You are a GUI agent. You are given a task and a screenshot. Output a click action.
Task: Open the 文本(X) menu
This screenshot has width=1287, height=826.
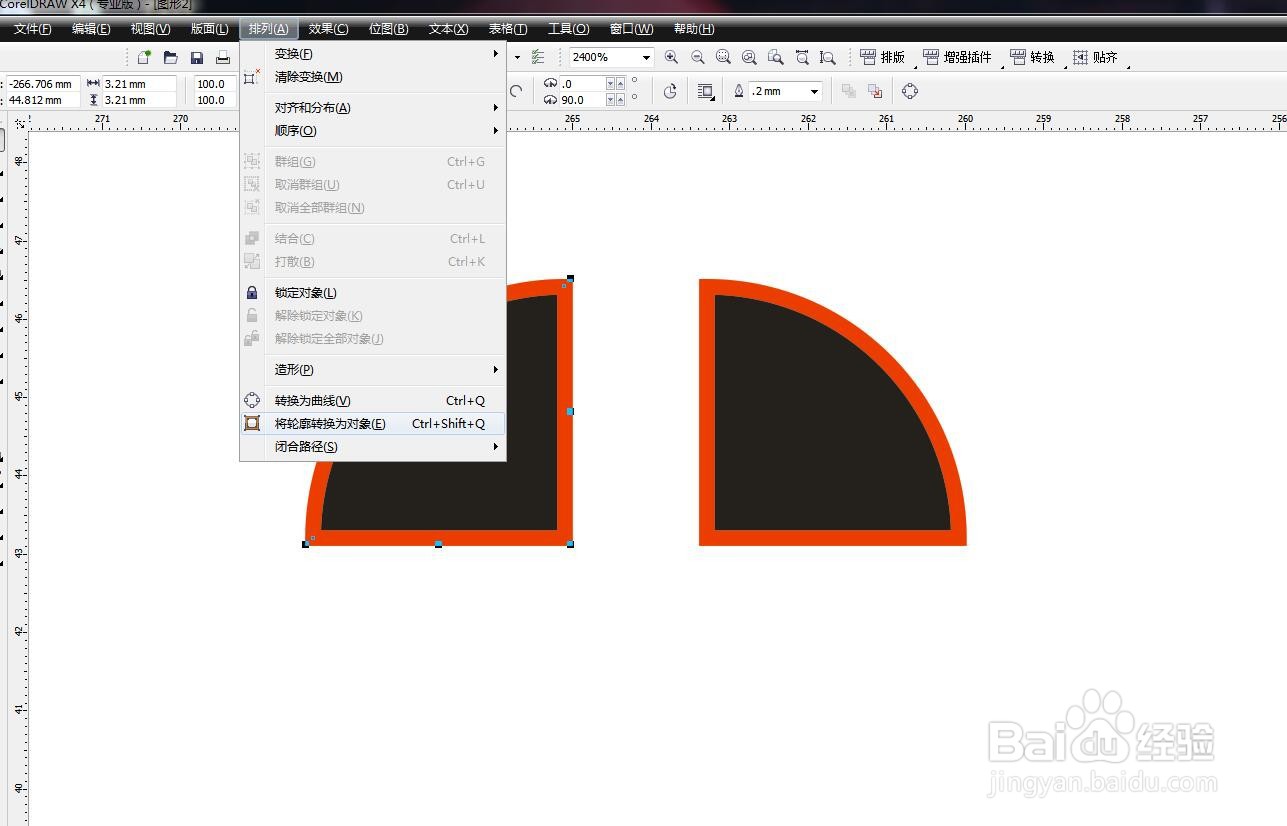449,29
